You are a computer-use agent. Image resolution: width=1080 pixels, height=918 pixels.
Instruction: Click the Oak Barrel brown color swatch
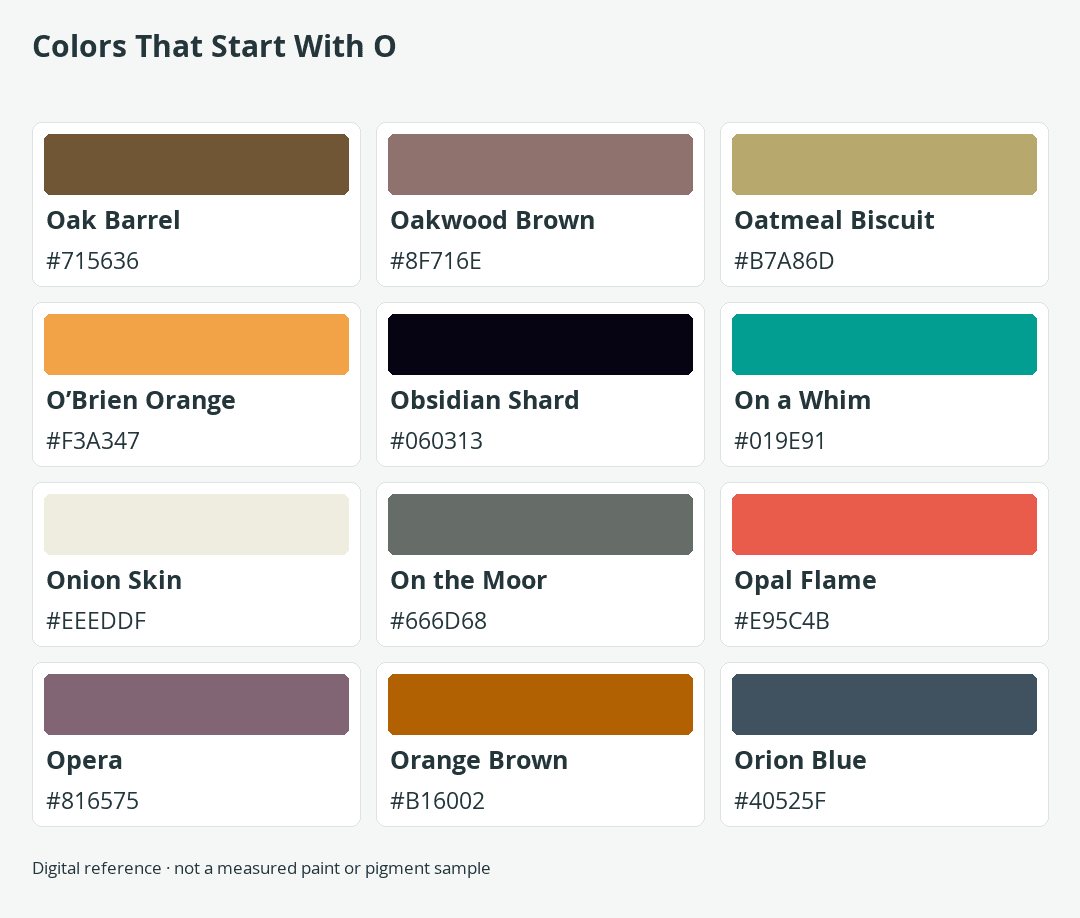pyautogui.click(x=196, y=165)
